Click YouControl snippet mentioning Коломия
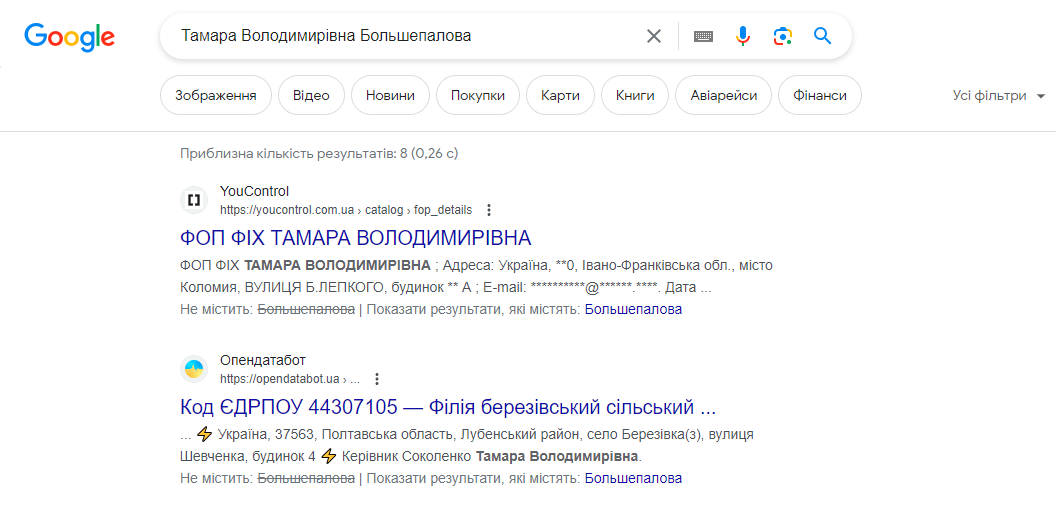Image resolution: width=1056 pixels, height=514 pixels. click(477, 276)
